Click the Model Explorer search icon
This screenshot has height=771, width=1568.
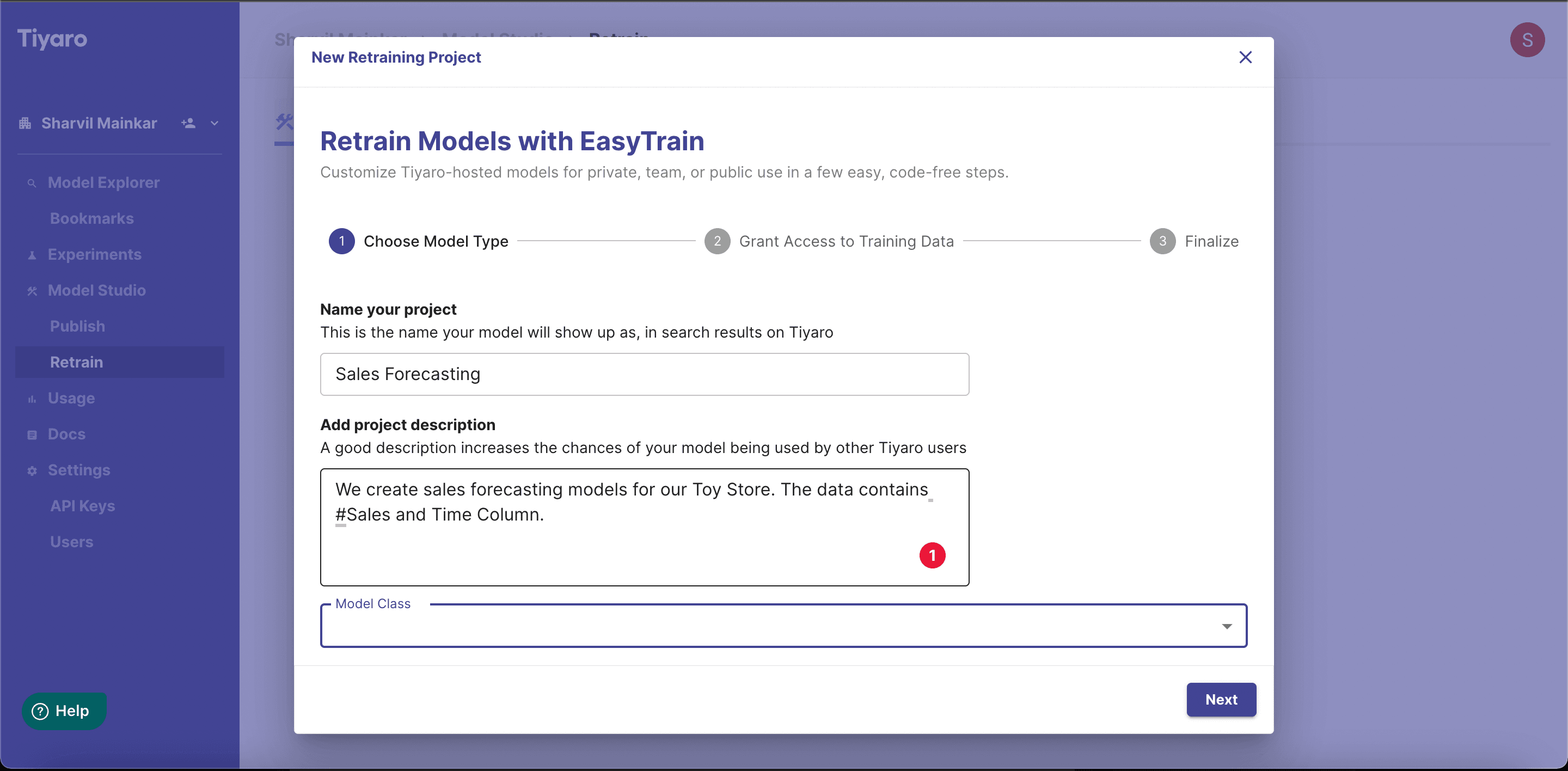(32, 183)
